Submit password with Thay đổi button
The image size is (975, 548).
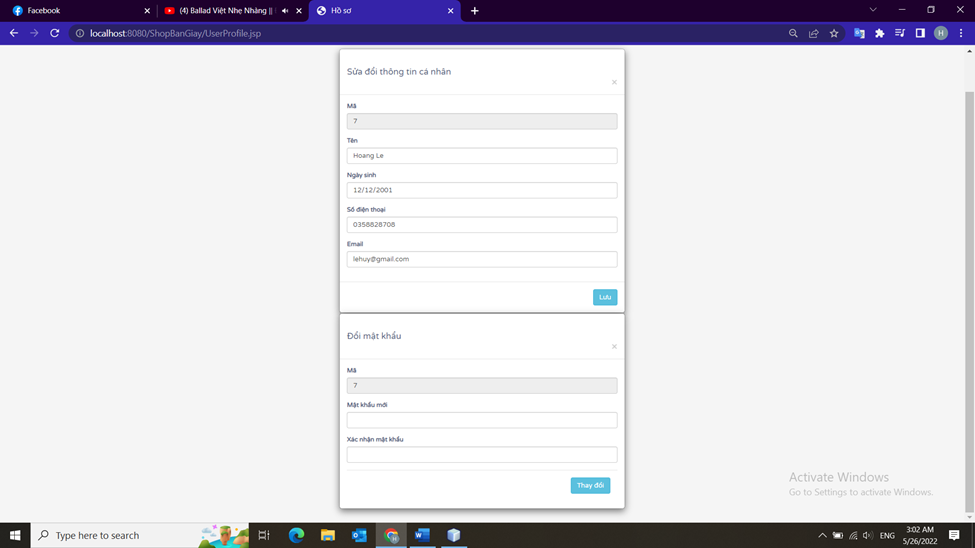(590, 485)
